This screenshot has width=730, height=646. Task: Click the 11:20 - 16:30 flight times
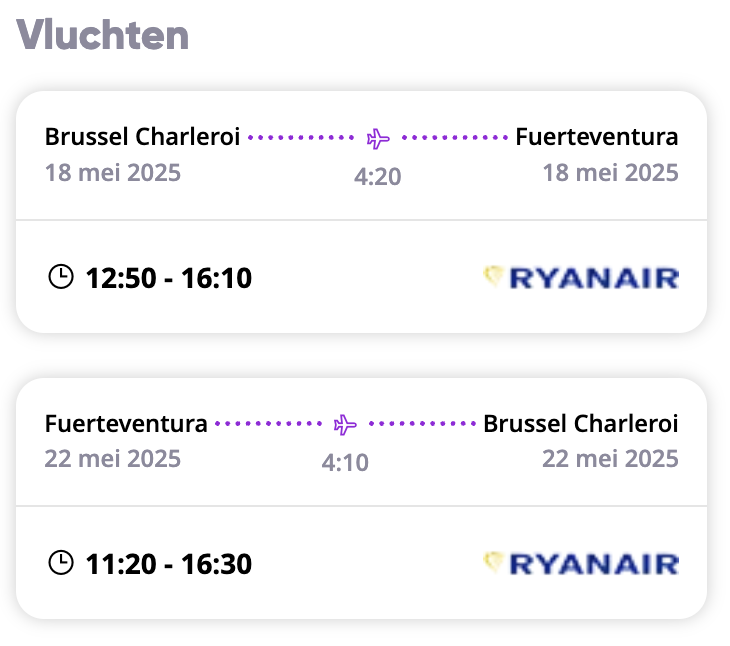pyautogui.click(x=169, y=564)
